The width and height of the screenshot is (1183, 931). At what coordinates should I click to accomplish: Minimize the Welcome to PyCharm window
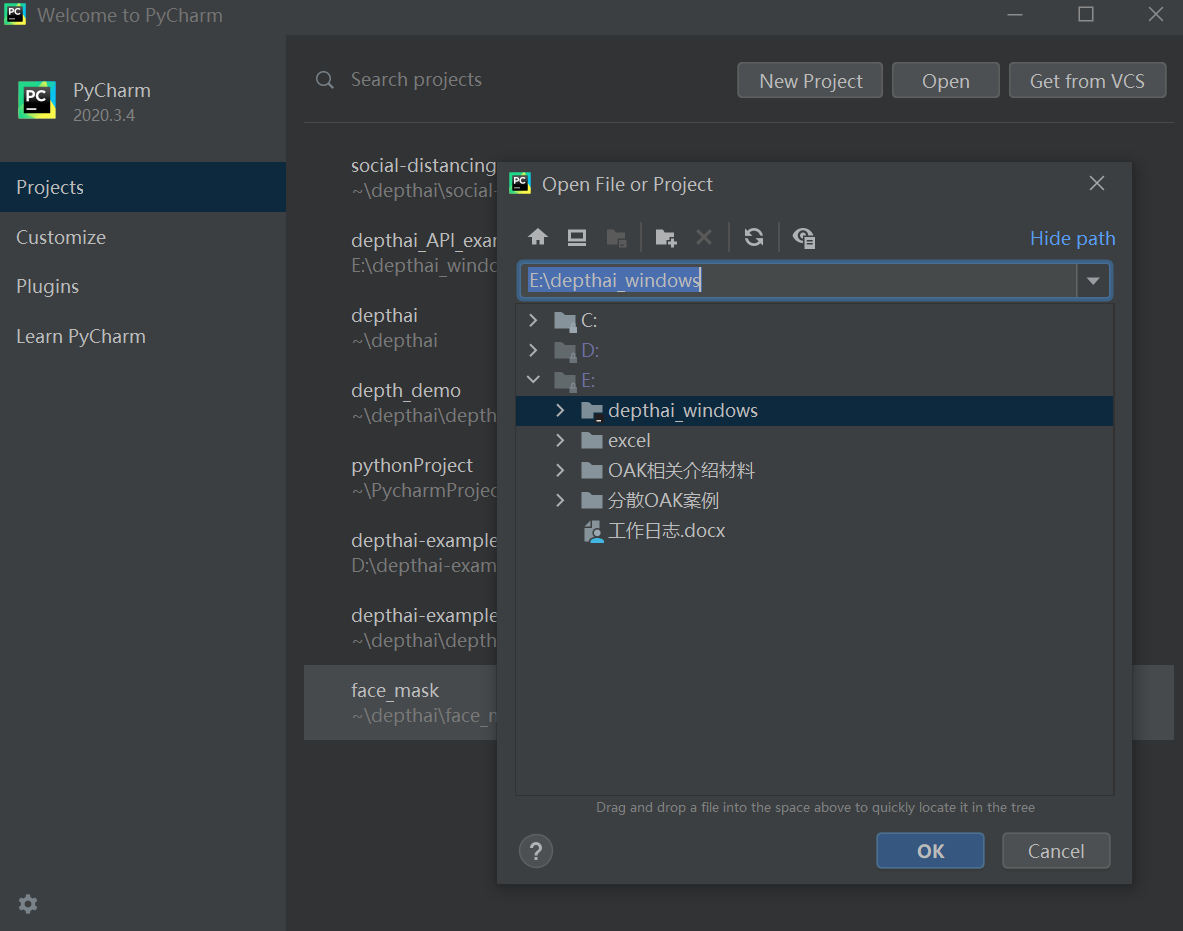tap(1016, 14)
